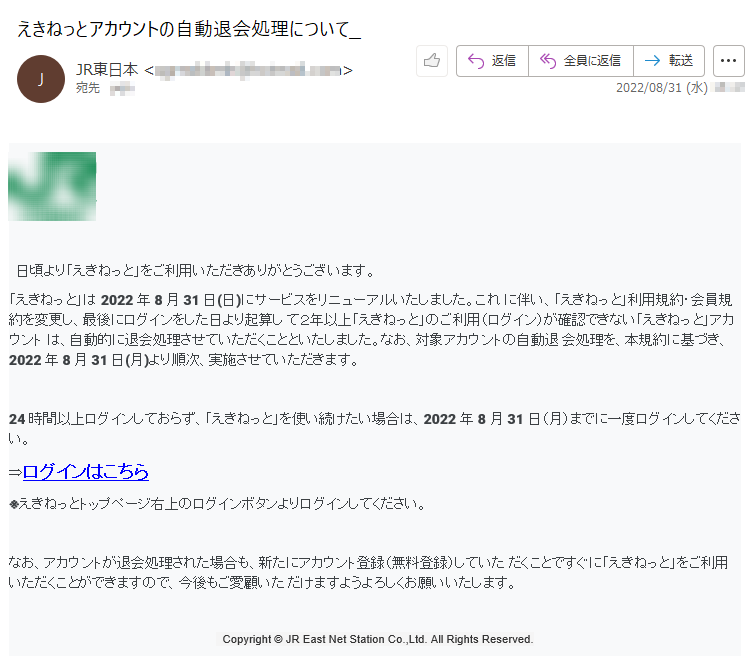
Task: Open the more actions ellipsis menu
Action: [x=729, y=61]
